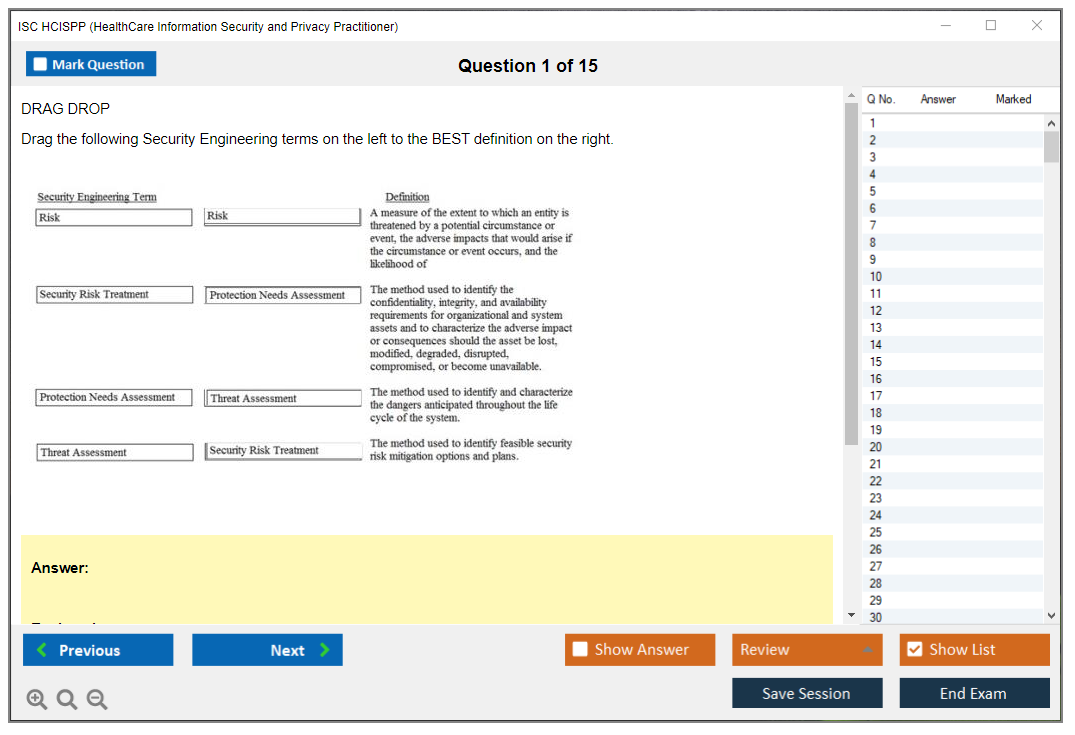
Task: Tick the Mark Question checkbox
Action: pos(40,64)
